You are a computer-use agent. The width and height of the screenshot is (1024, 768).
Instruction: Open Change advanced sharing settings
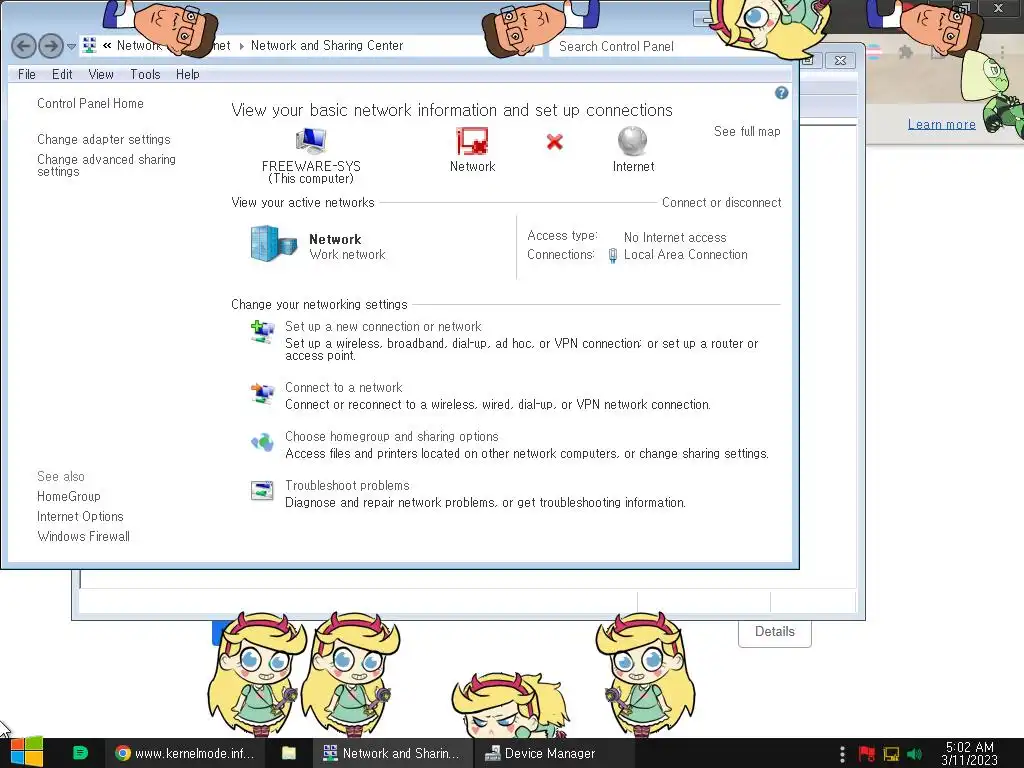pyautogui.click(x=106, y=165)
